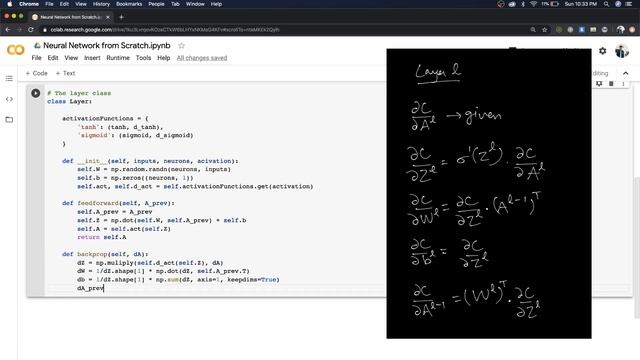Image resolution: width=640 pixels, height=360 pixels.
Task: Close the Neural Network from Scratch tab
Action: click(108, 17)
